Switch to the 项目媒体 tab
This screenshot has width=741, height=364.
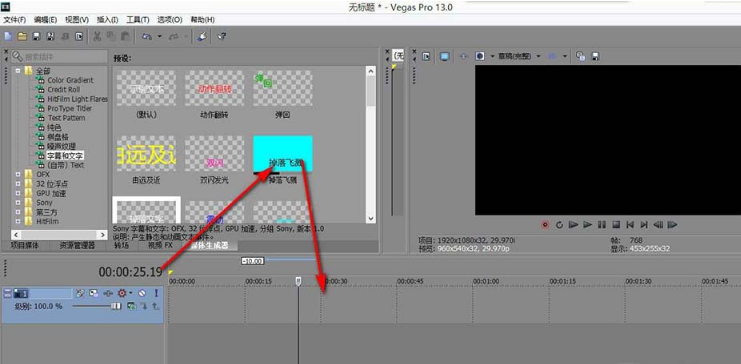[25, 246]
